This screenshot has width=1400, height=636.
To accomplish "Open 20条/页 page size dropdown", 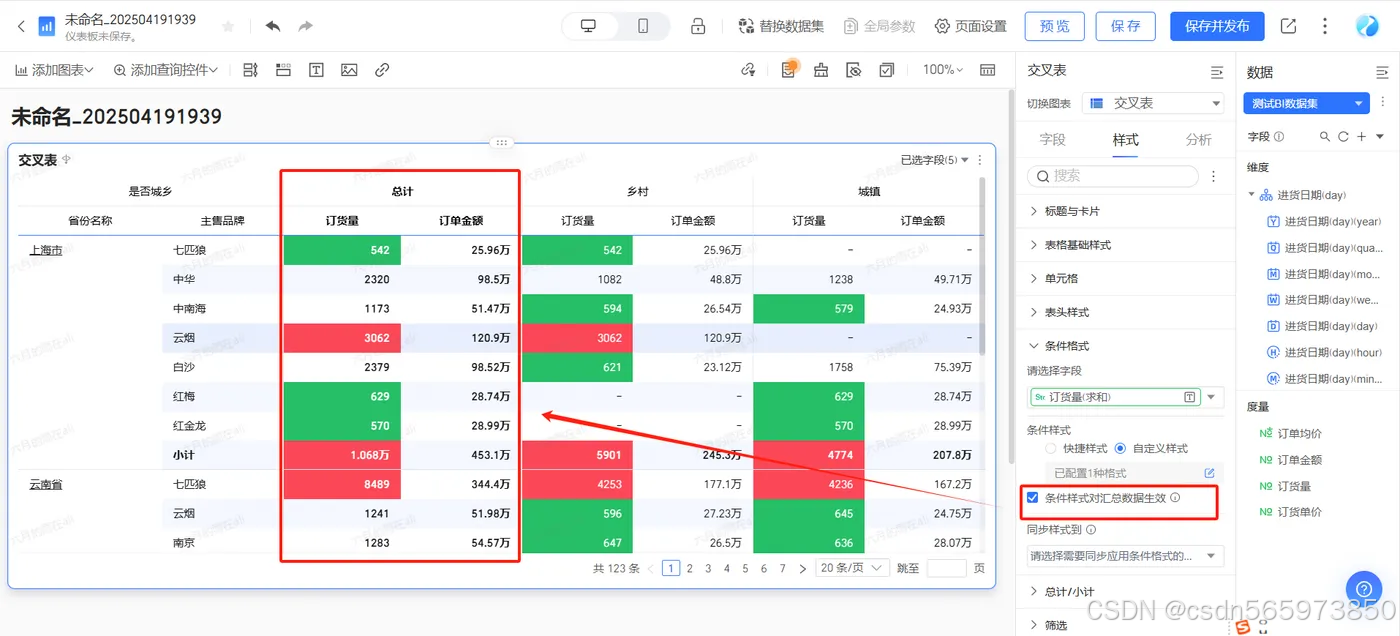I will click(852, 568).
